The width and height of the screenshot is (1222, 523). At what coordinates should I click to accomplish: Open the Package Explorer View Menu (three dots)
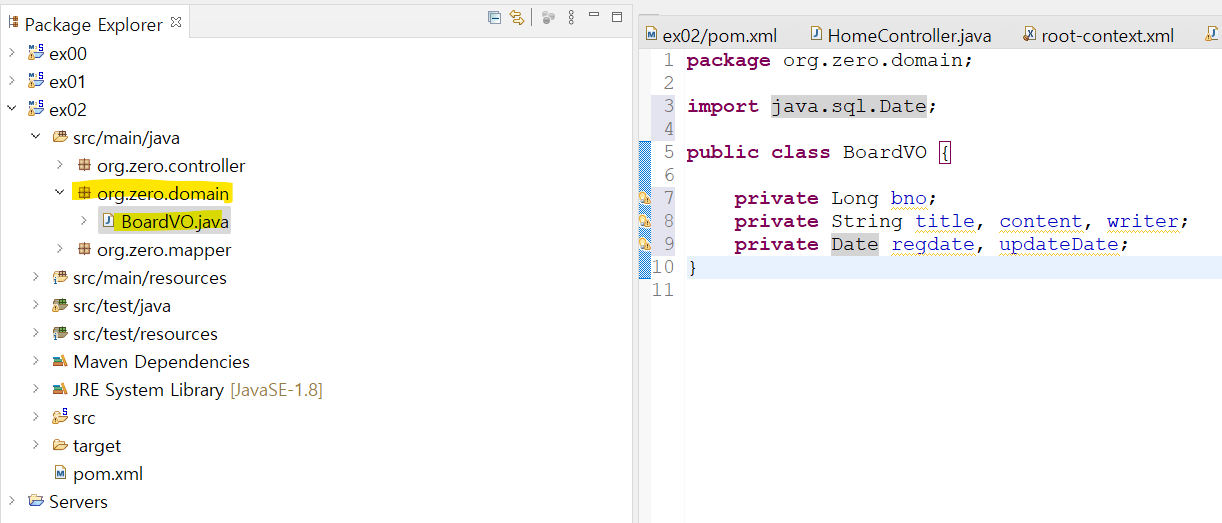pos(572,17)
